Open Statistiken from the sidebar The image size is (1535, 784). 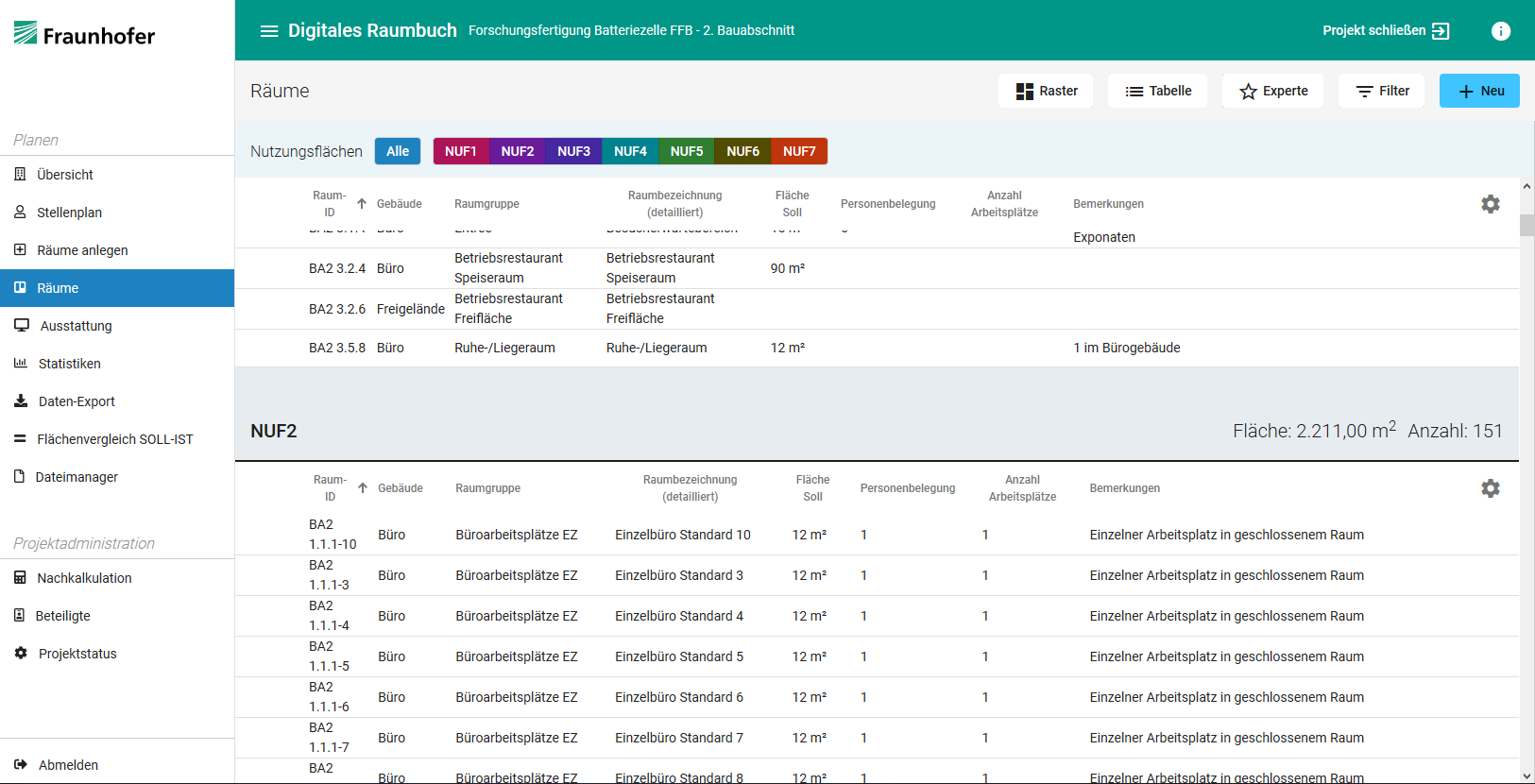coord(69,364)
